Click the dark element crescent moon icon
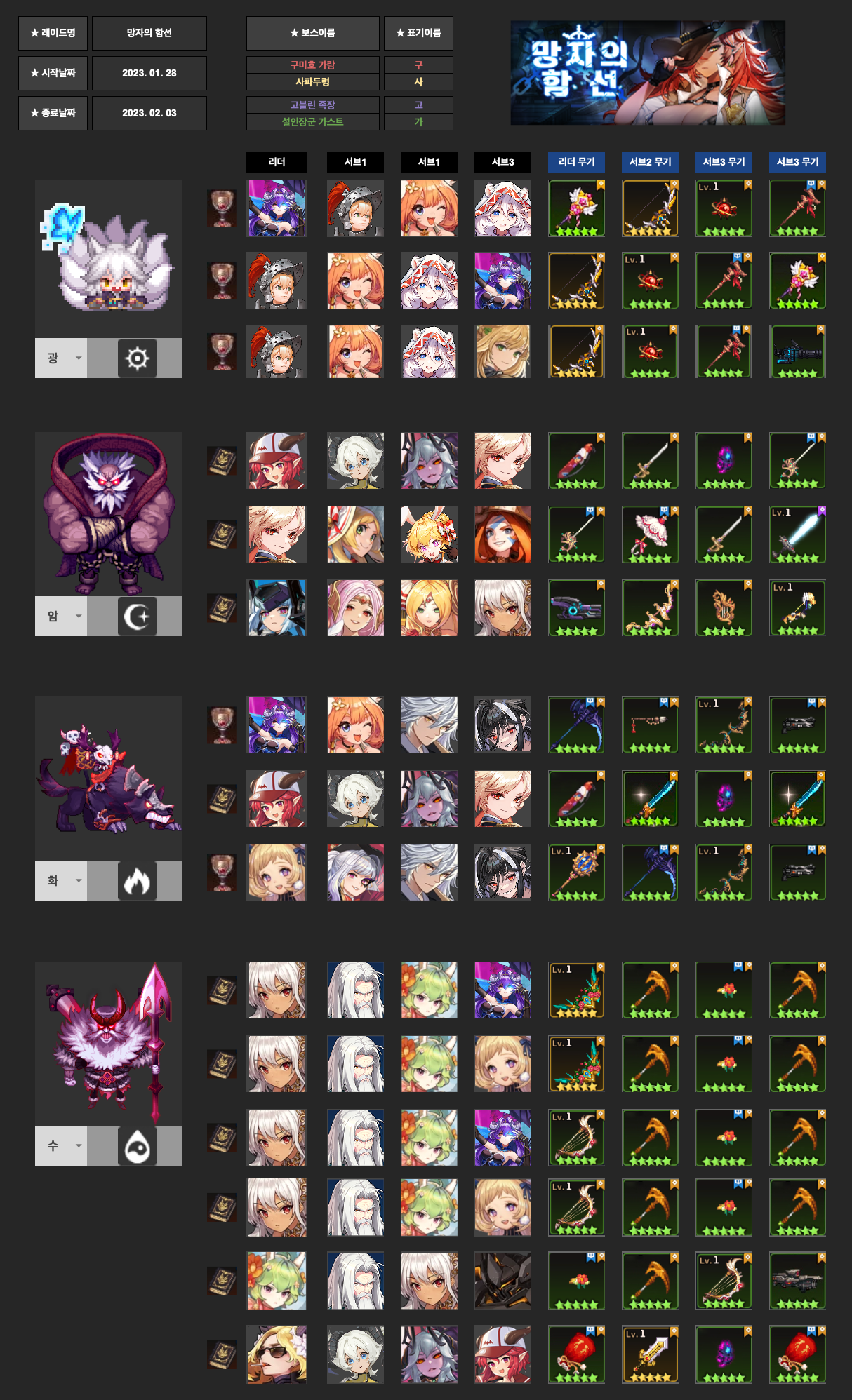The height and width of the screenshot is (1400, 852). click(x=137, y=617)
